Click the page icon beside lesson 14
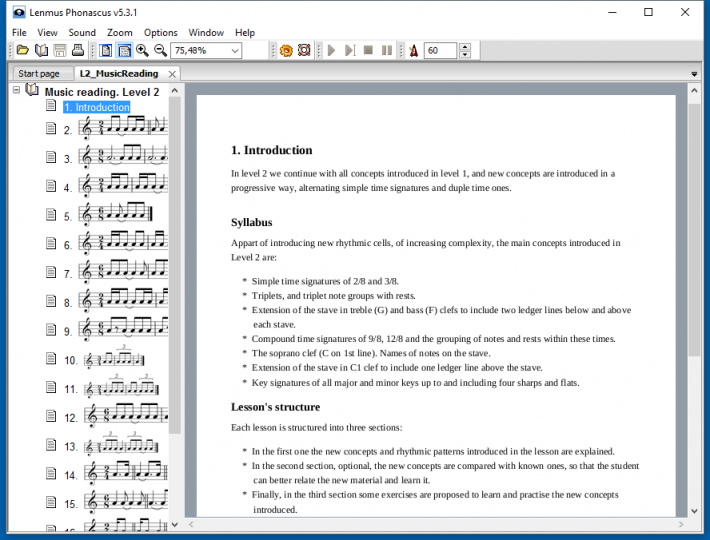The height and width of the screenshot is (540, 710). click(51, 473)
